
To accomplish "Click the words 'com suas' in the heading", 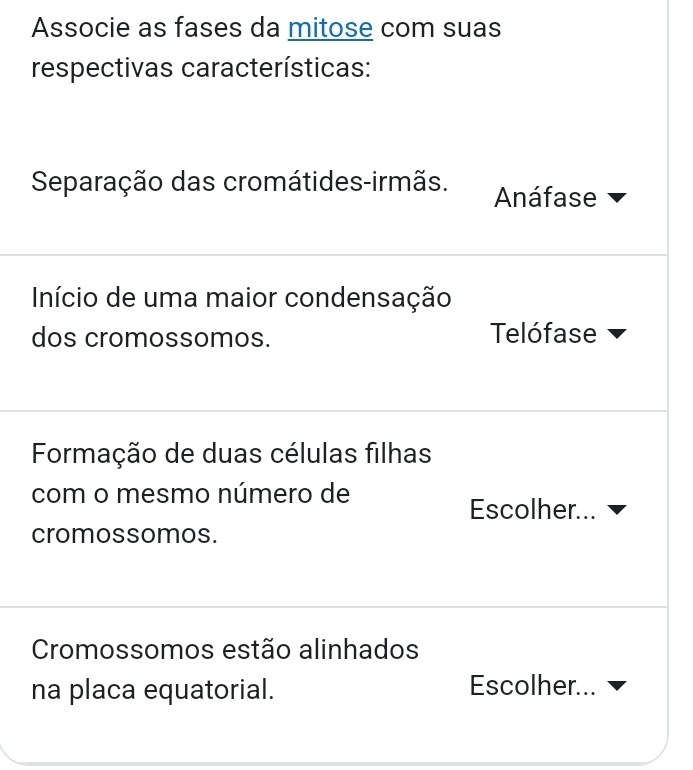I will point(440,28).
